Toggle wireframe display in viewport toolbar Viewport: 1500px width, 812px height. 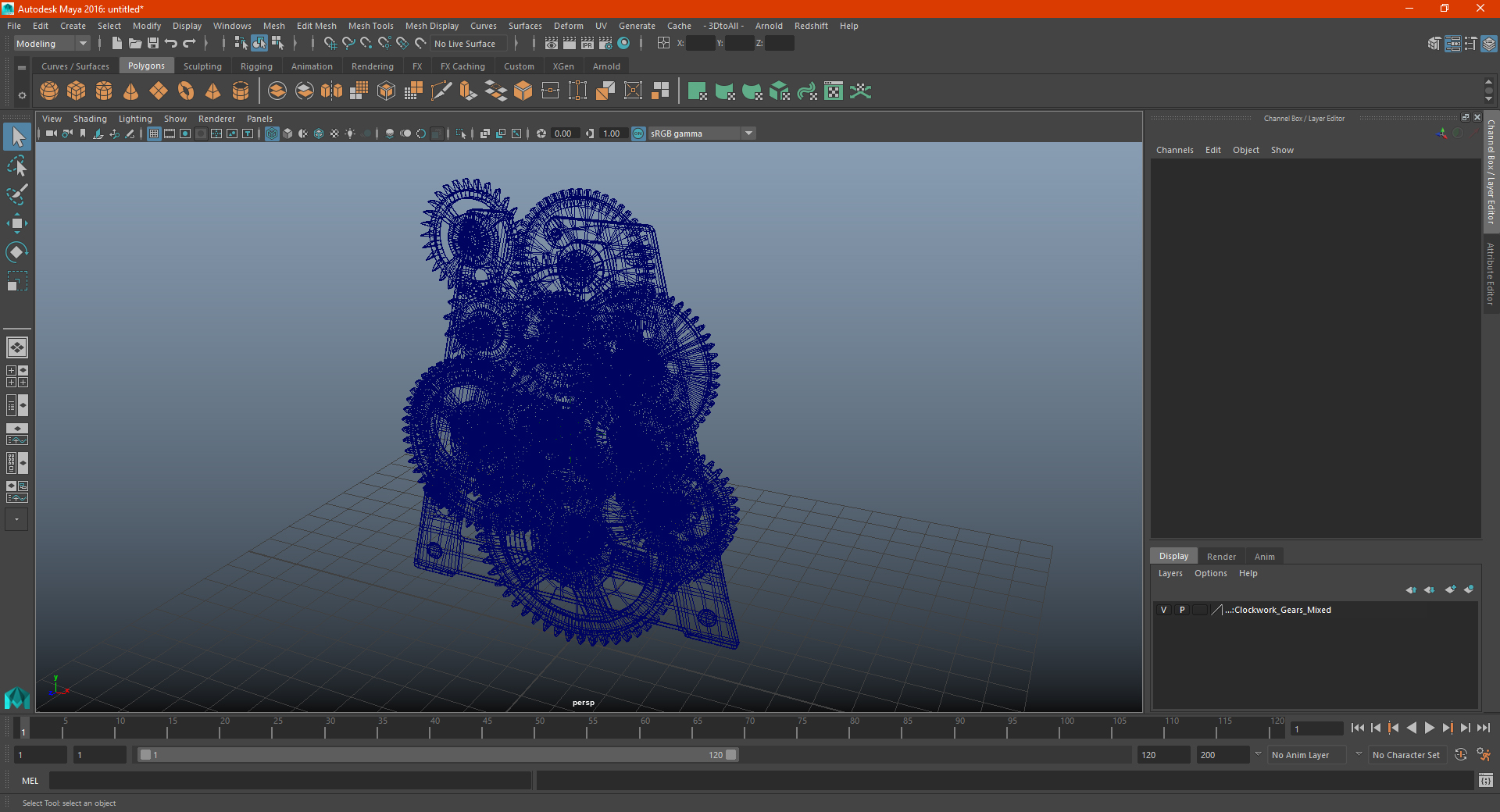(272, 134)
